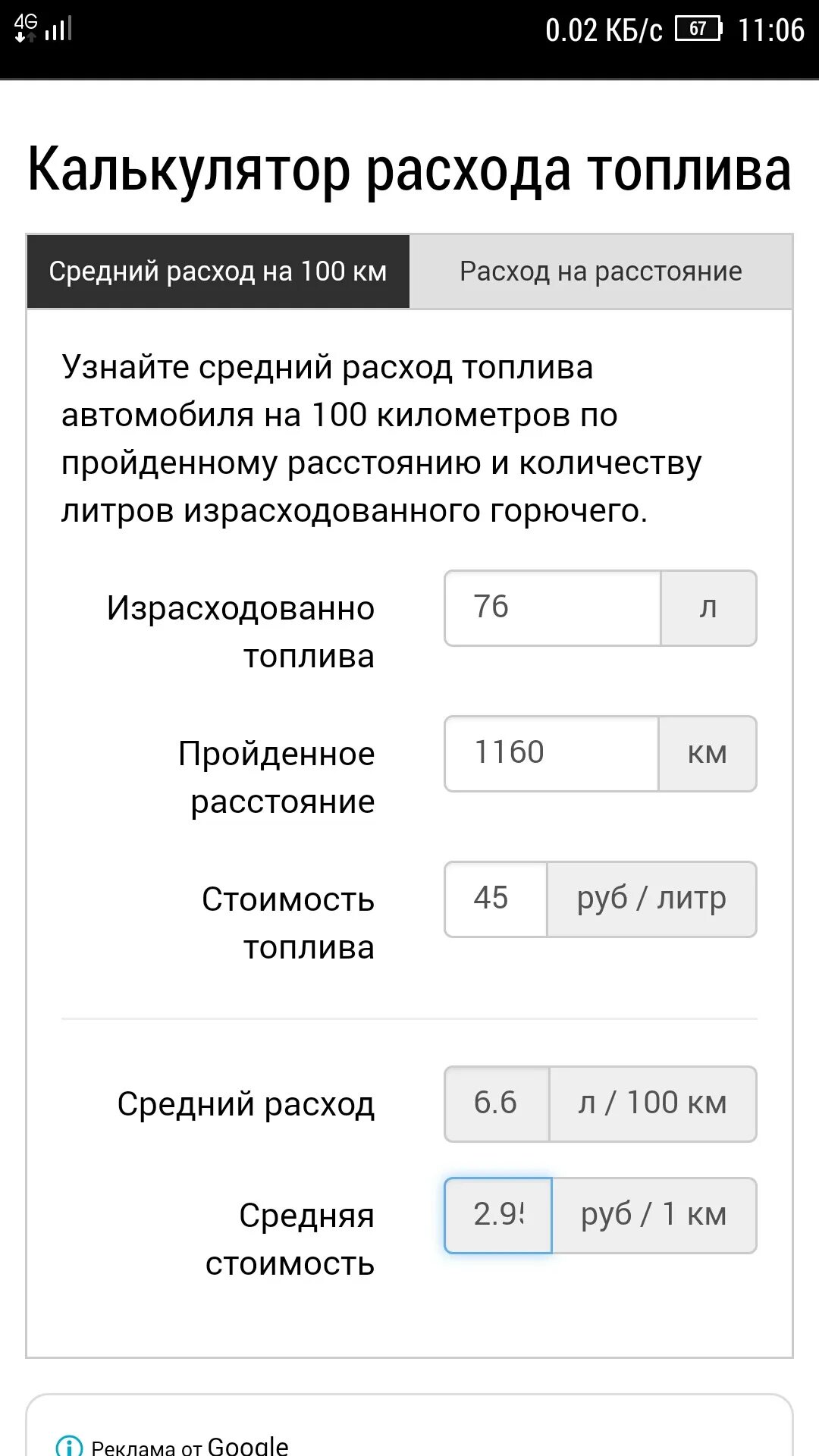Switch to Расход на расстояние tab
819x1456 pixels.
click(x=601, y=271)
